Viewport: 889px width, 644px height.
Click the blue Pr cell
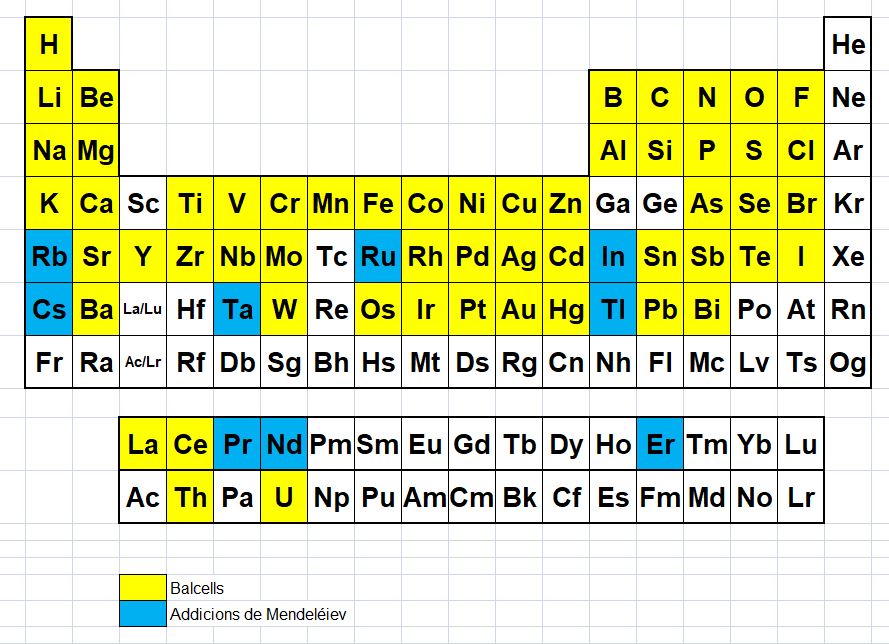click(x=237, y=444)
